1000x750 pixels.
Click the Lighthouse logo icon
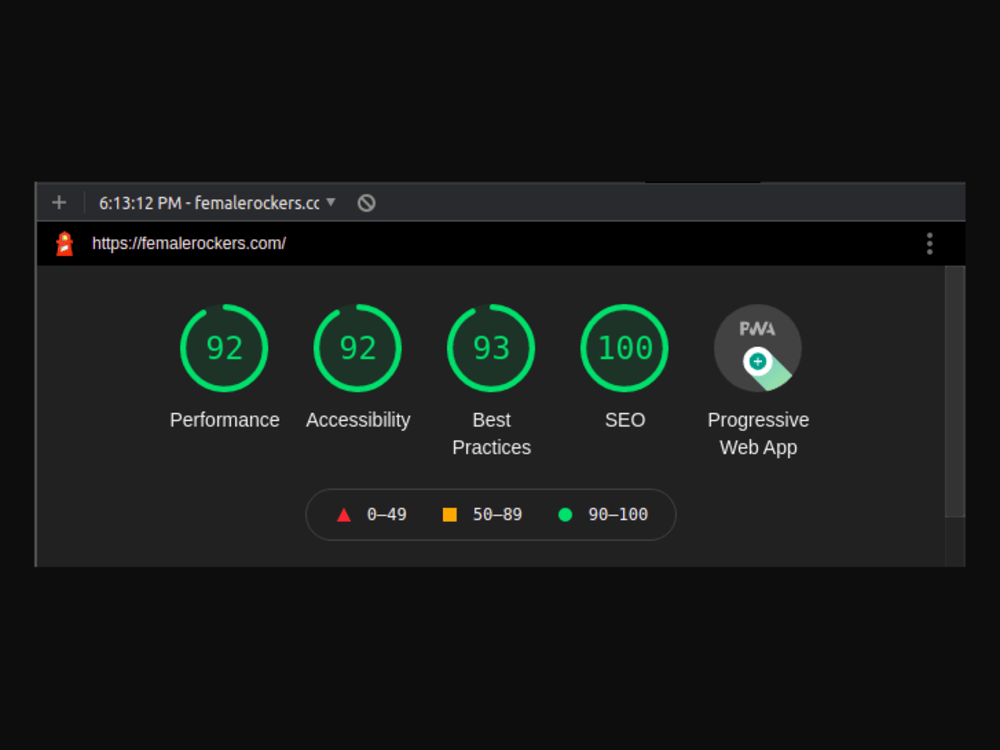coord(63,243)
